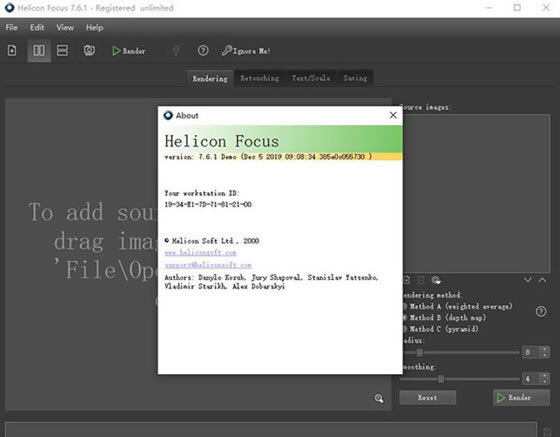Open the camera remote capture icon

click(89, 50)
